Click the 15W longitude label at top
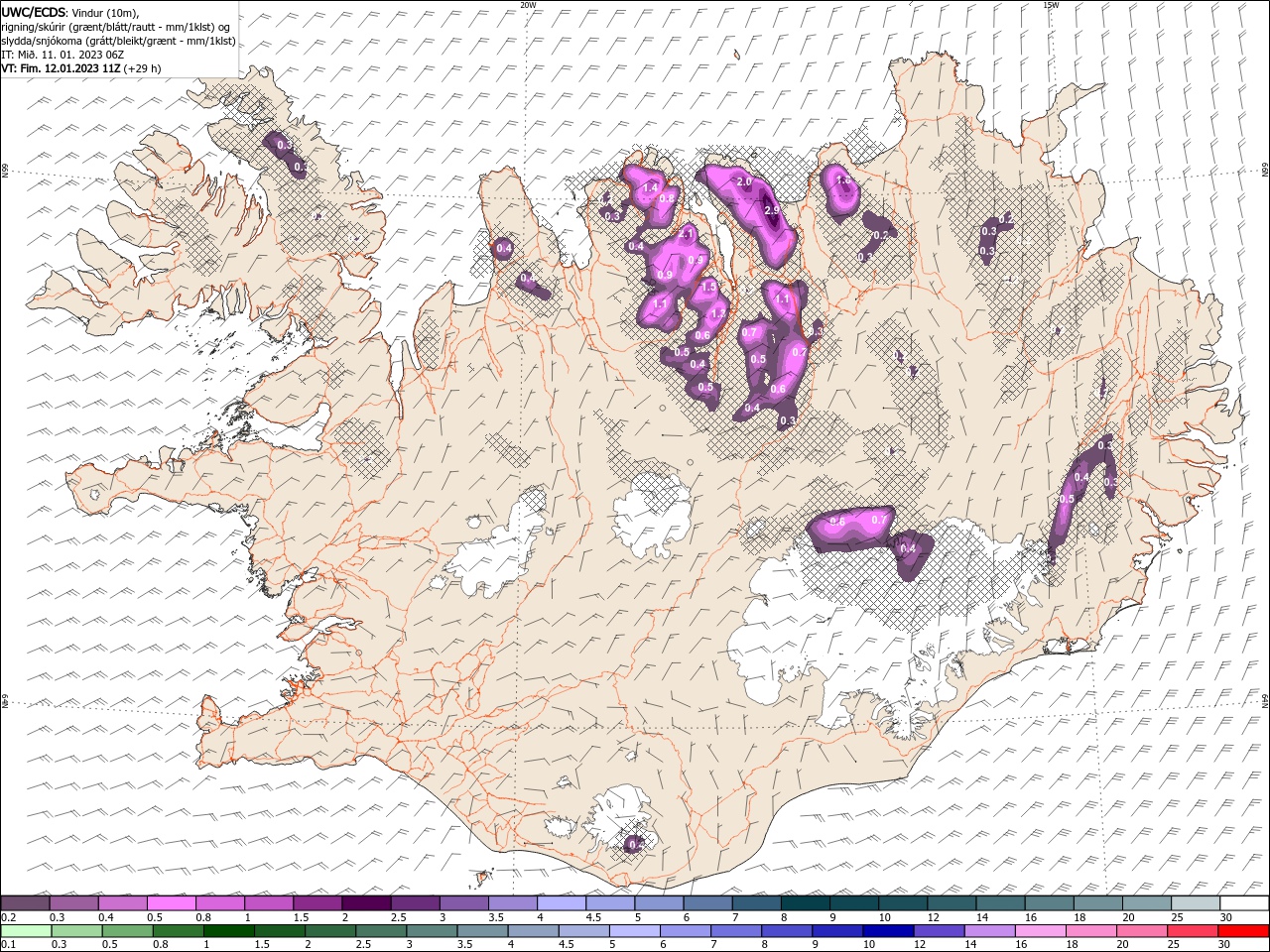Image resolution: width=1270 pixels, height=952 pixels. click(1051, 5)
